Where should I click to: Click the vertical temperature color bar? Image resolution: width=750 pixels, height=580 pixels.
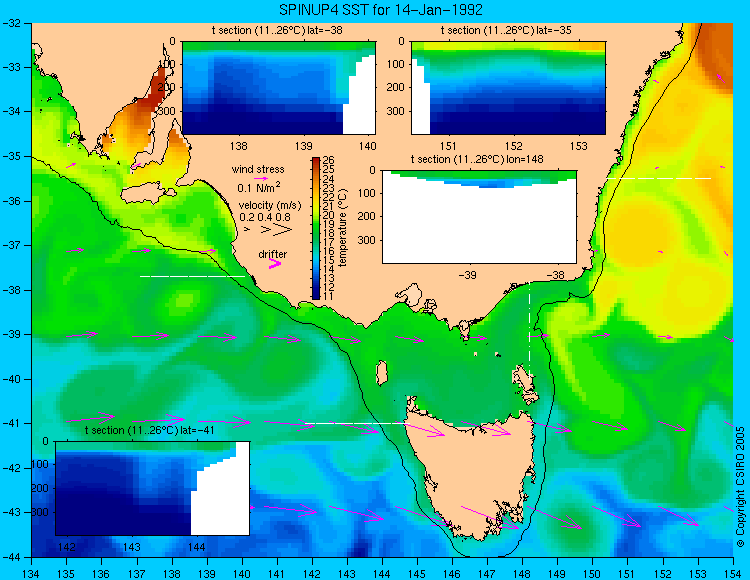pos(316,228)
